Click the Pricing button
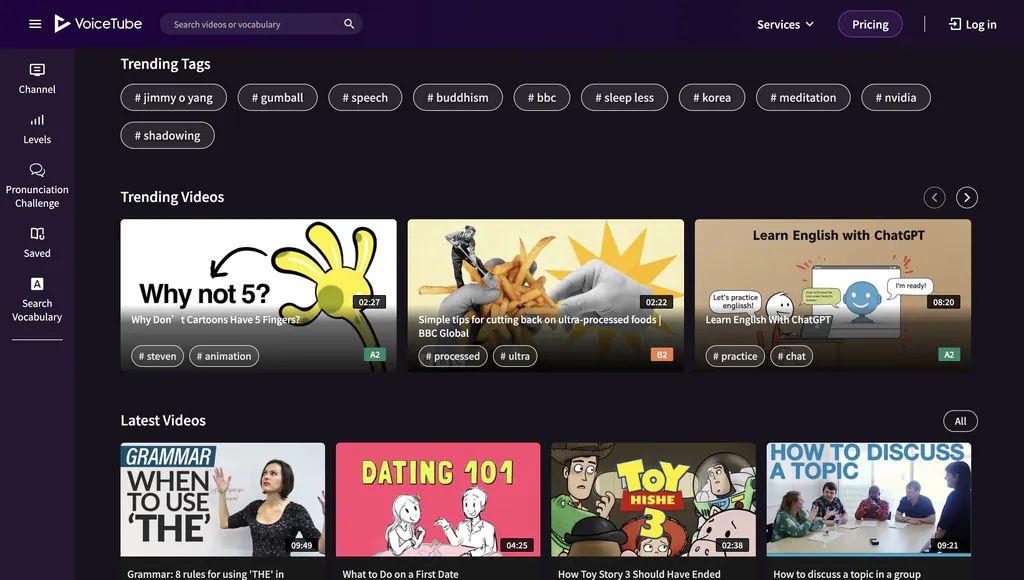This screenshot has width=1024, height=580. (870, 24)
